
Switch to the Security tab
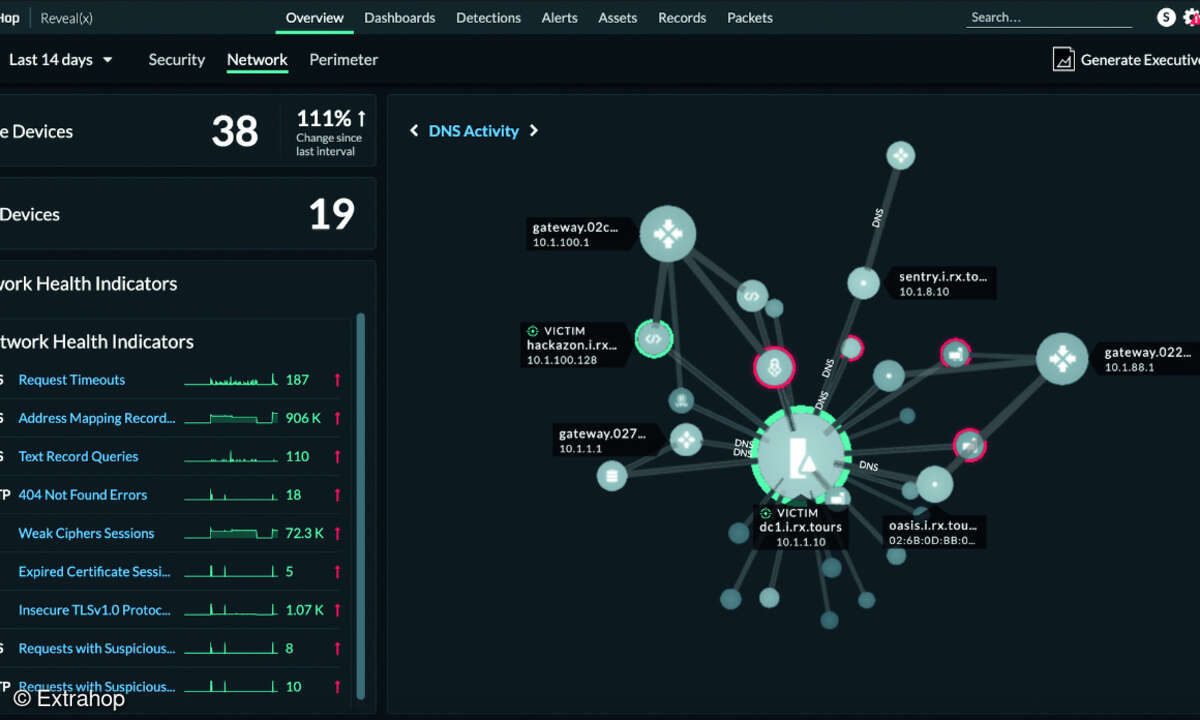[177, 60]
